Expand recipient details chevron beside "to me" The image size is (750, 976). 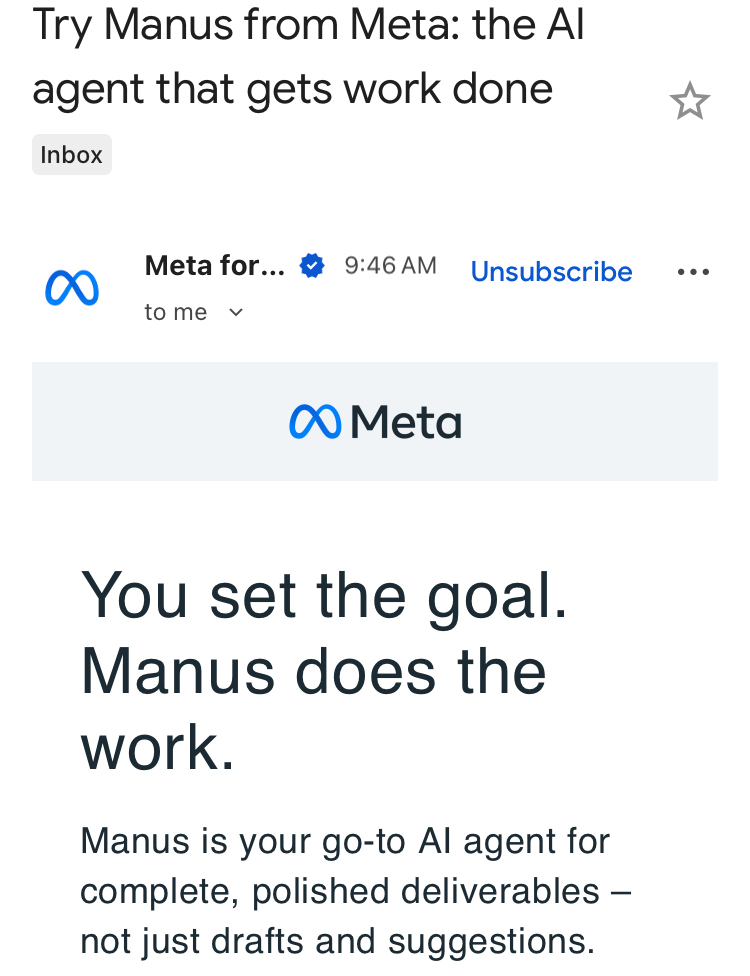(x=236, y=313)
